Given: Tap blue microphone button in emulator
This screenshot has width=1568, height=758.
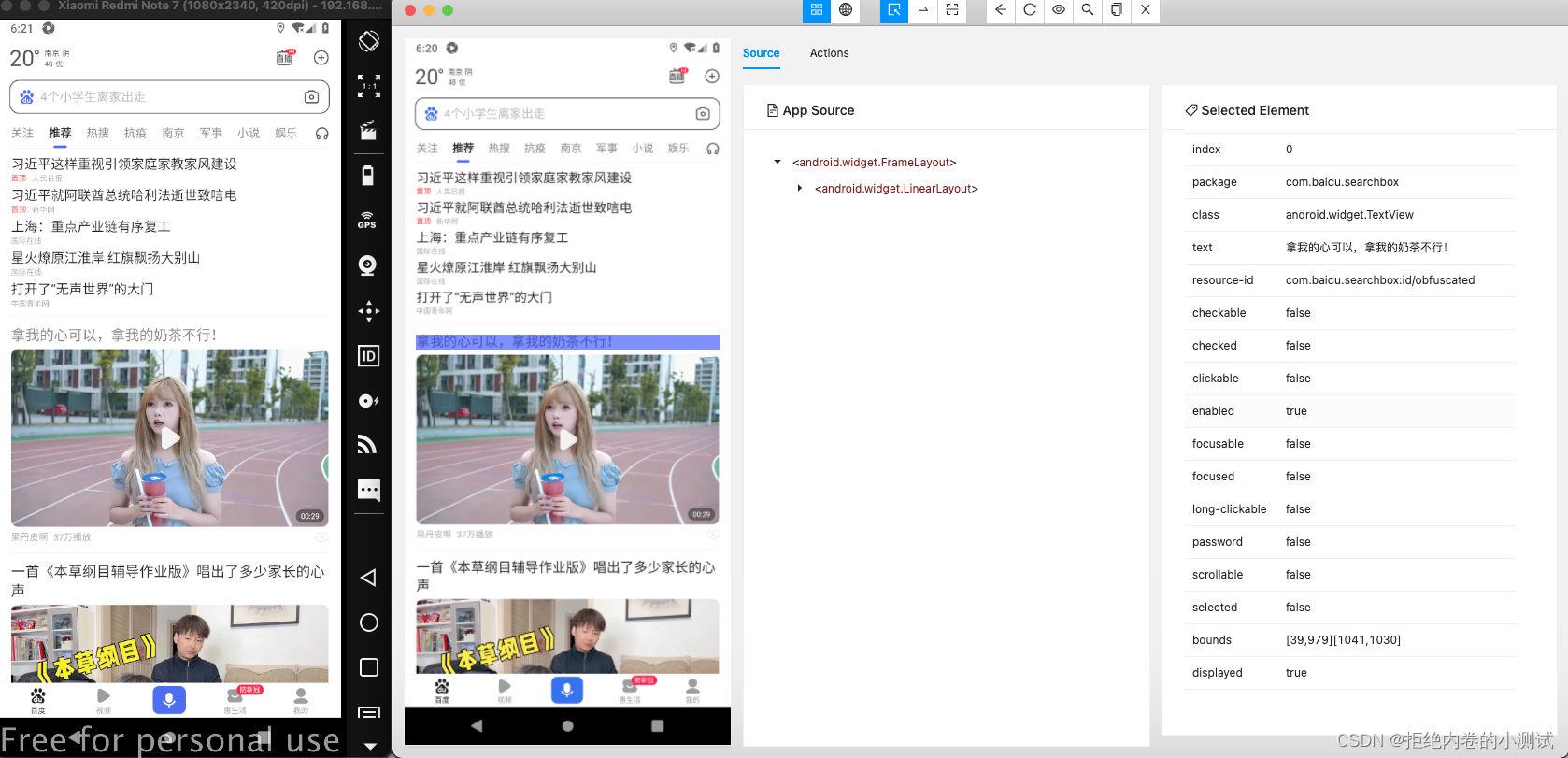Looking at the screenshot, I should pos(169,699).
